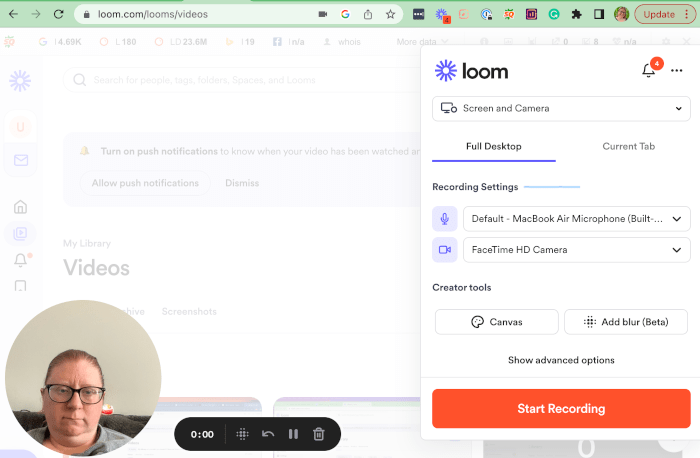Go to Home in the sidebar
700x458 pixels.
click(21, 207)
